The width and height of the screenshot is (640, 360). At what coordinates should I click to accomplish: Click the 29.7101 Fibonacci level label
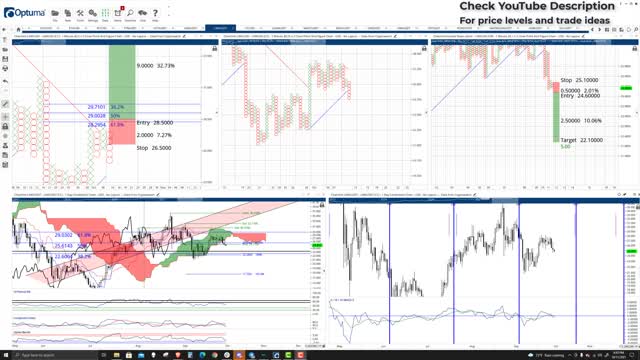pyautogui.click(x=97, y=107)
